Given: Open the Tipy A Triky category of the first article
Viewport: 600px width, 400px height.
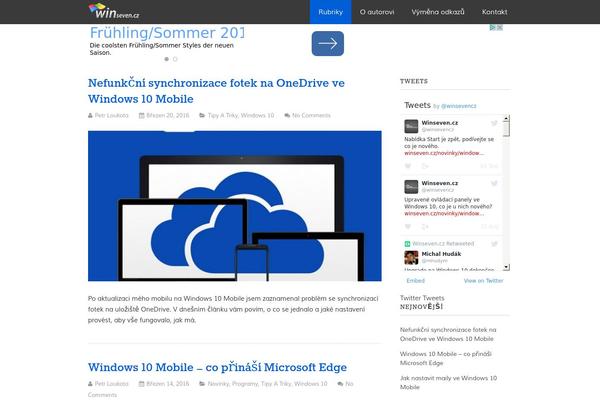Looking at the screenshot, I should (x=223, y=115).
